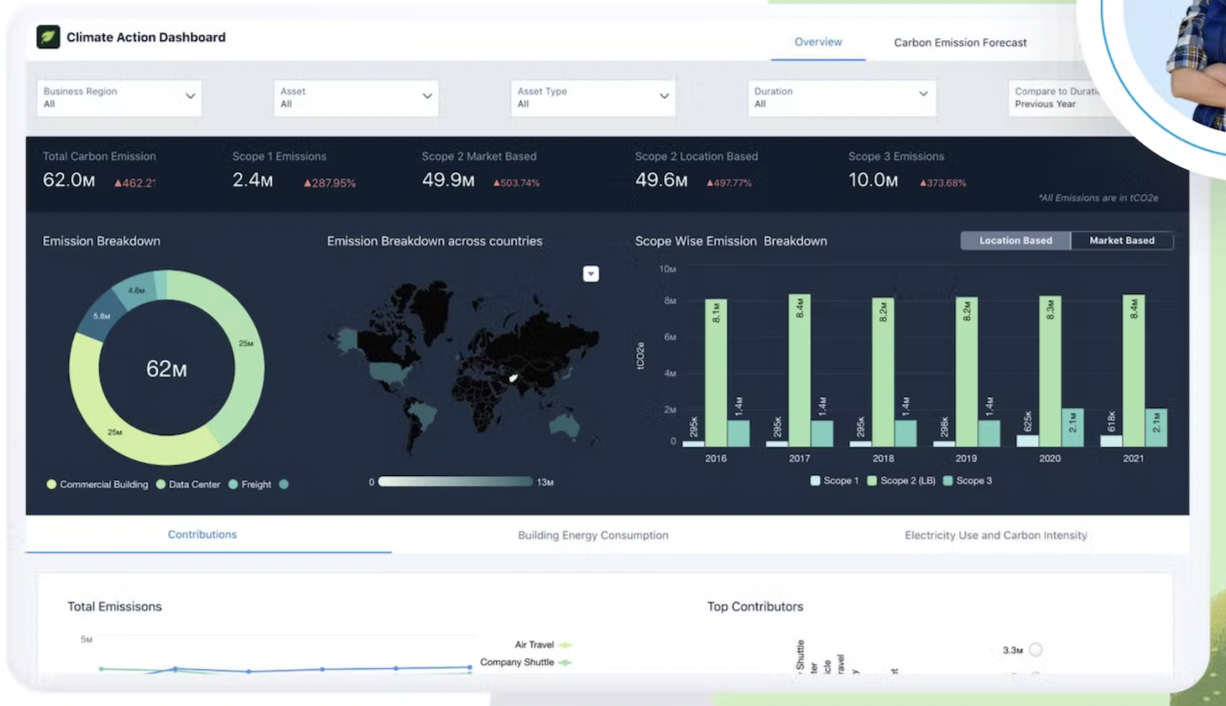Open the Duration filter dropdown

pos(841,97)
